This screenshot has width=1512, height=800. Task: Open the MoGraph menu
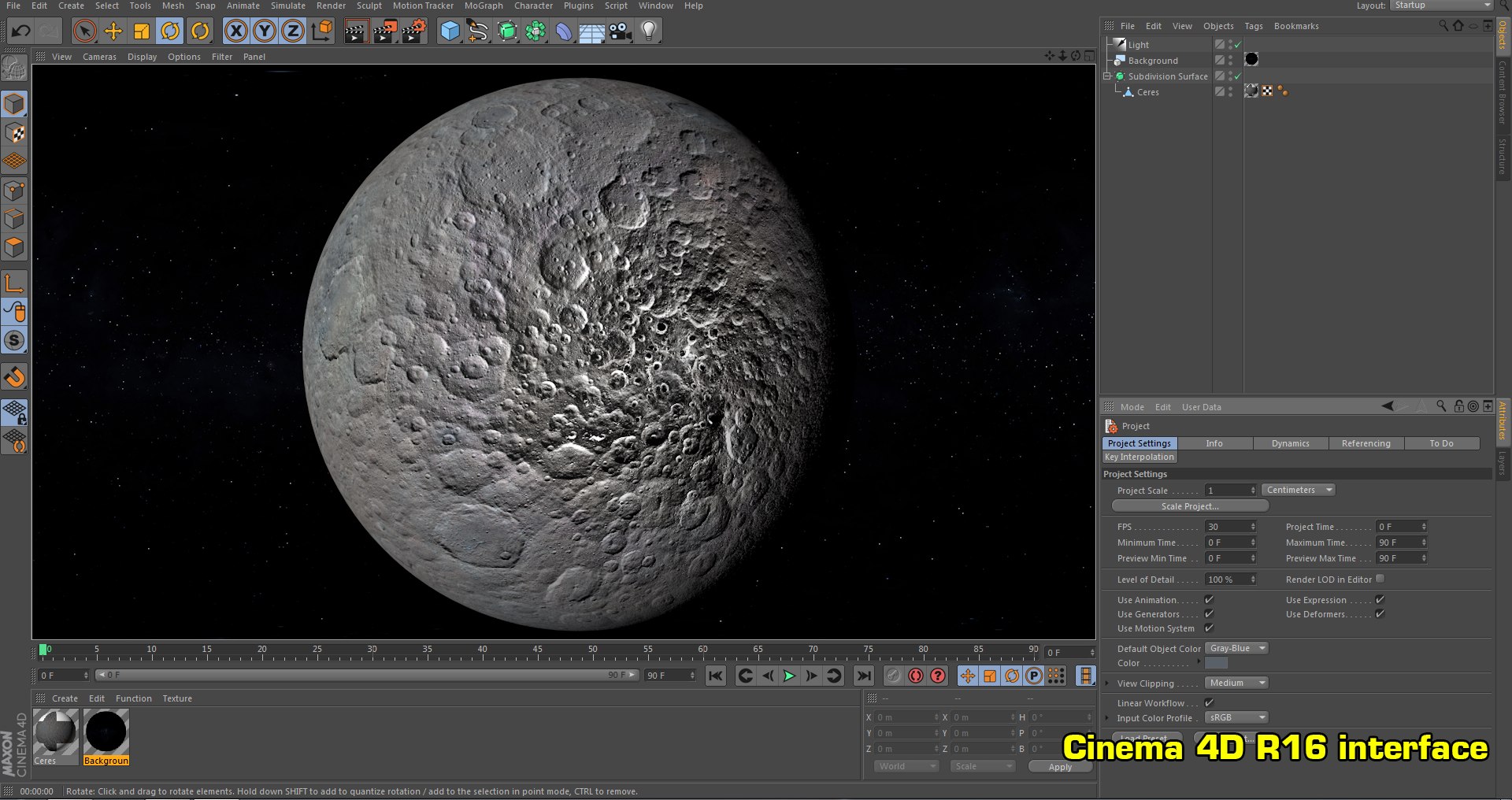484,6
